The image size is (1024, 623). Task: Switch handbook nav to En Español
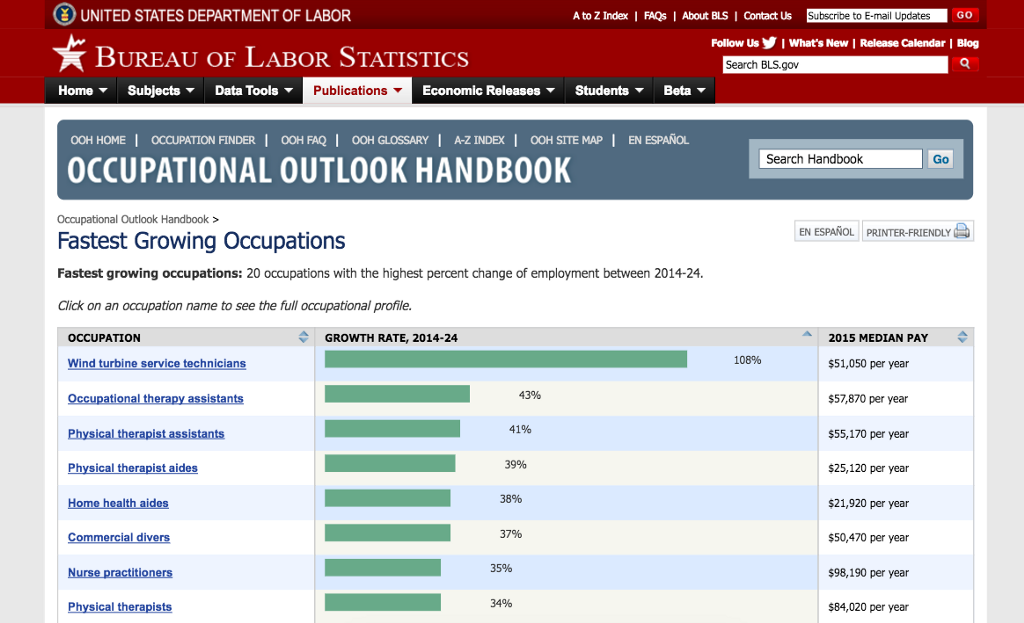click(658, 140)
